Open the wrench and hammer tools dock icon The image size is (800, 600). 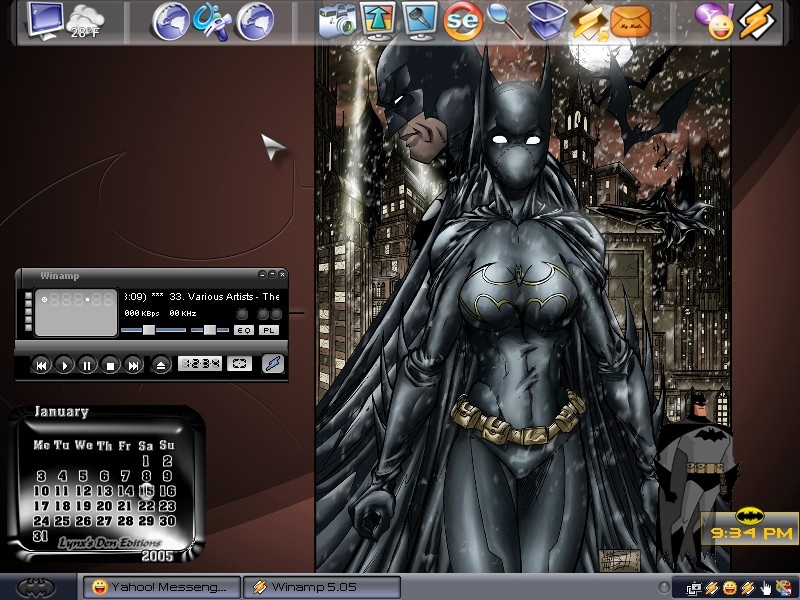(212, 21)
